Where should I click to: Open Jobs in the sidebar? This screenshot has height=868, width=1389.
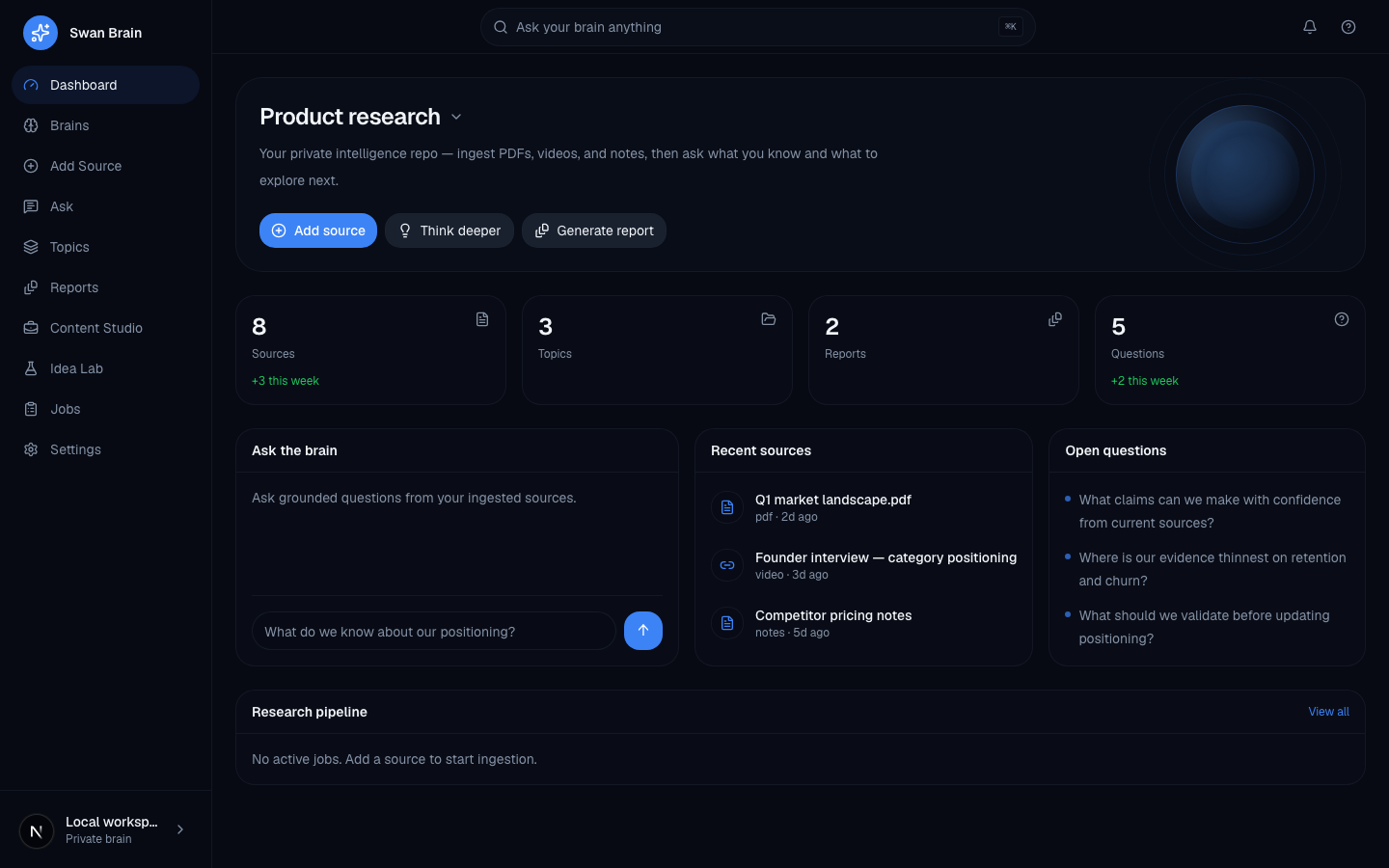click(x=105, y=409)
